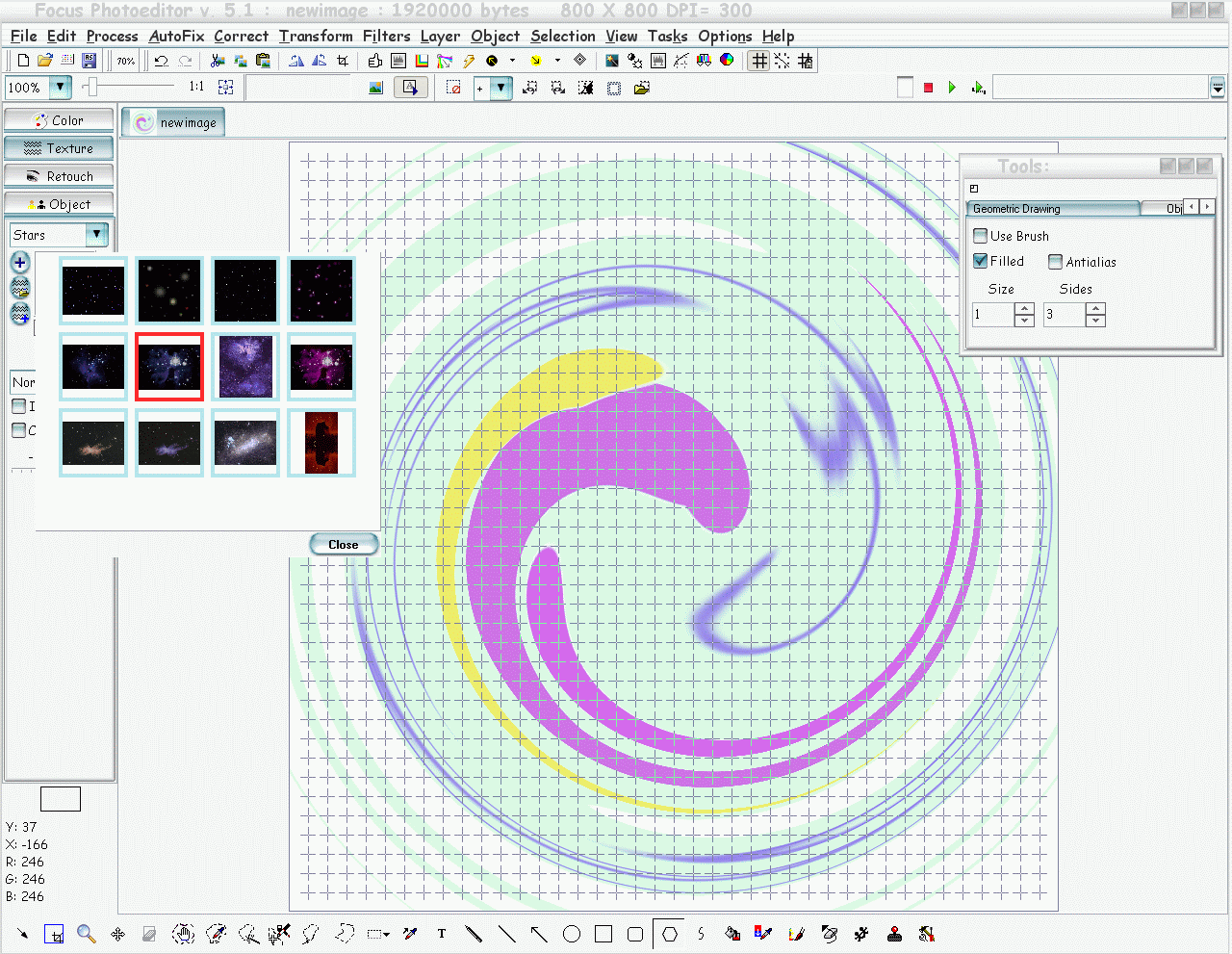Select the Polygon hexagon tool
The width and height of the screenshot is (1232, 954).
[670, 934]
